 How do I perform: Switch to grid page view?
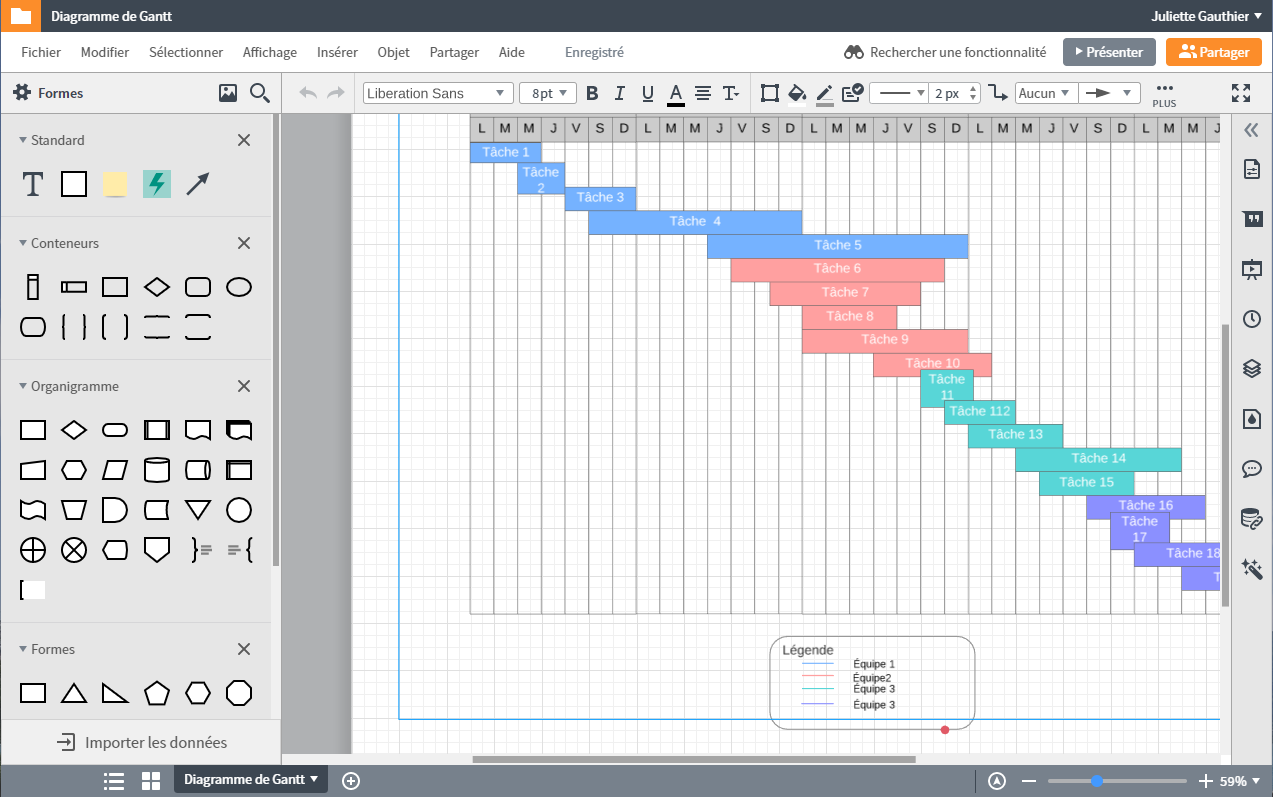151,781
